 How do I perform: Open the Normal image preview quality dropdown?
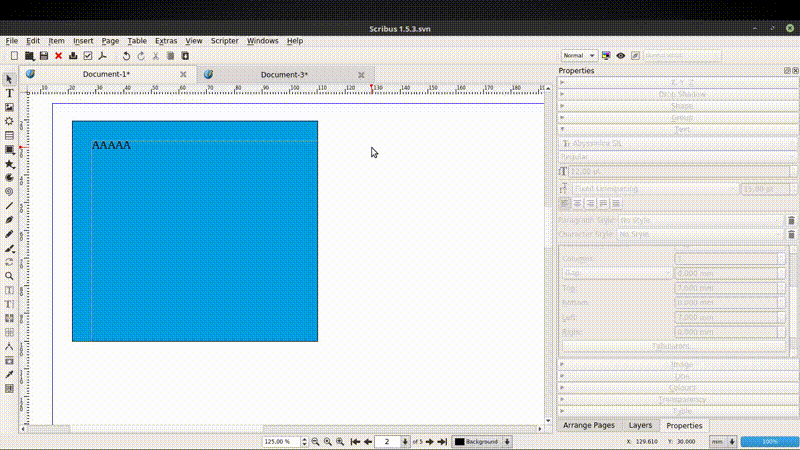tap(580, 56)
